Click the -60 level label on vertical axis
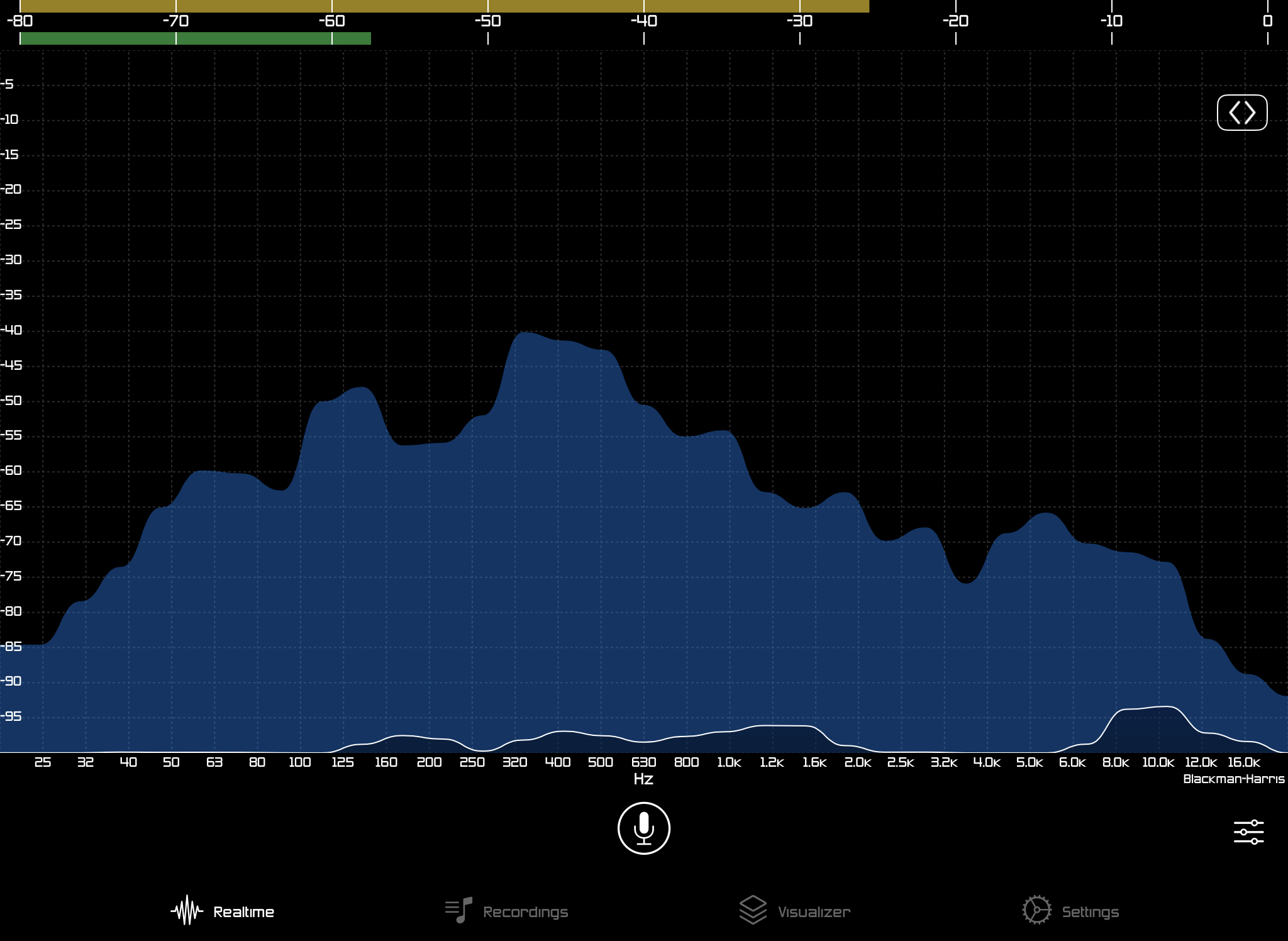Viewport: 1288px width, 941px height. (x=11, y=470)
